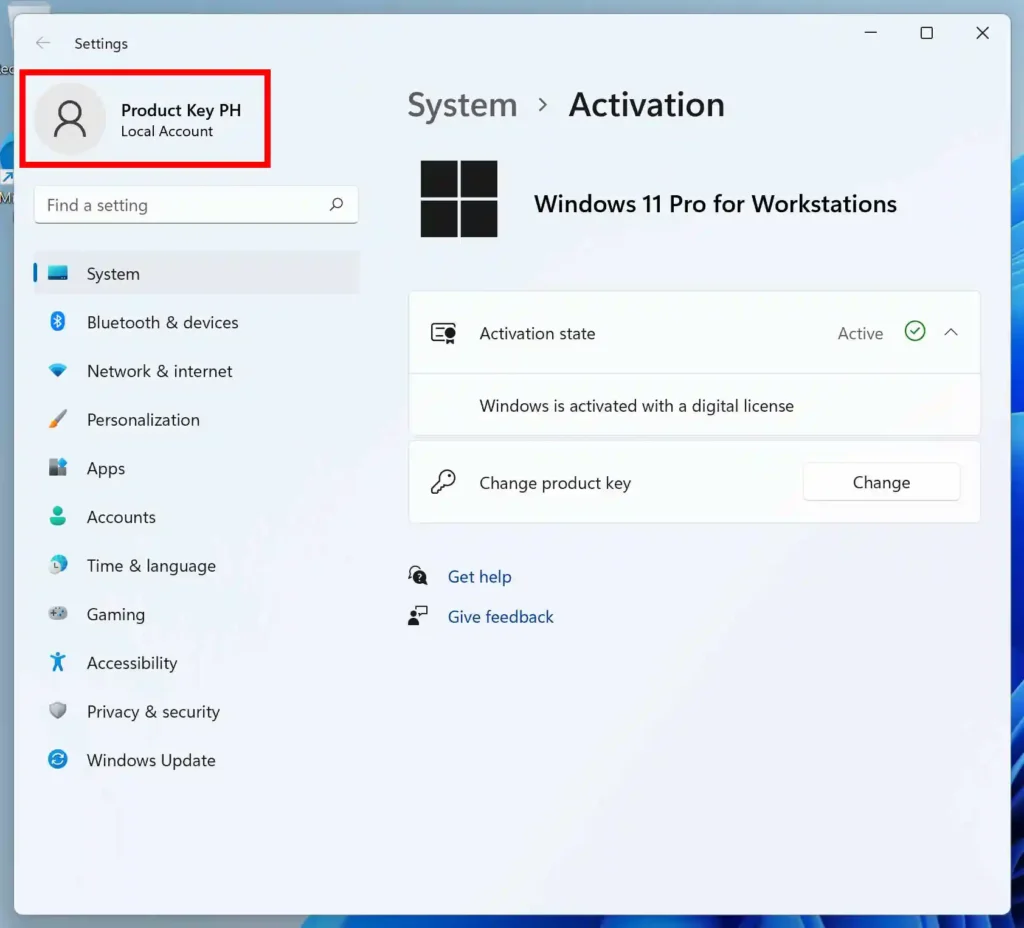
Task: Open Privacy & security settings
Action: point(196,711)
